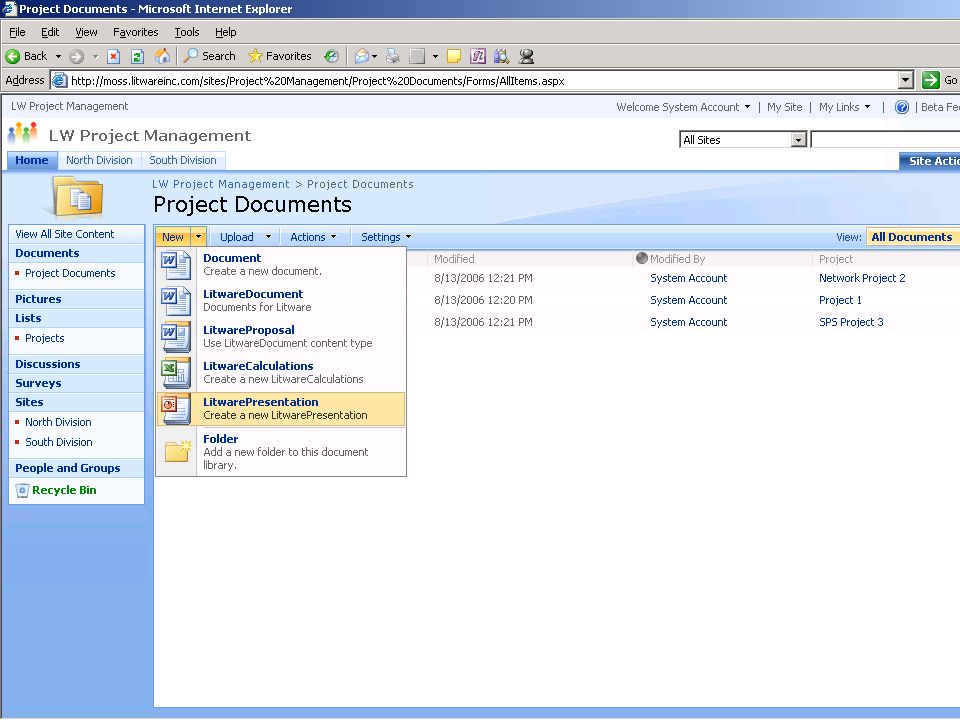Go to the browser Home page icon
This screenshot has height=720, width=960.
pos(162,56)
